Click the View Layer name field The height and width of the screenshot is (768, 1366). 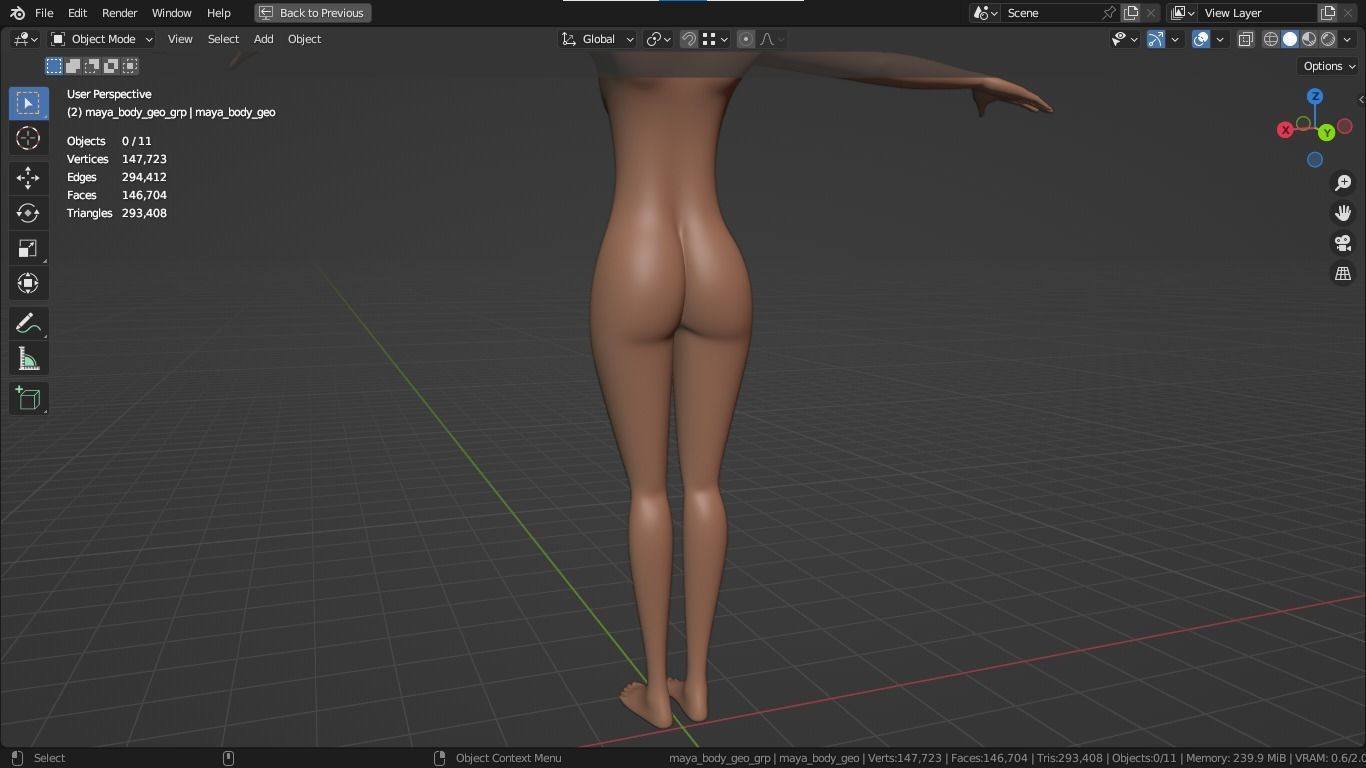click(x=1257, y=13)
